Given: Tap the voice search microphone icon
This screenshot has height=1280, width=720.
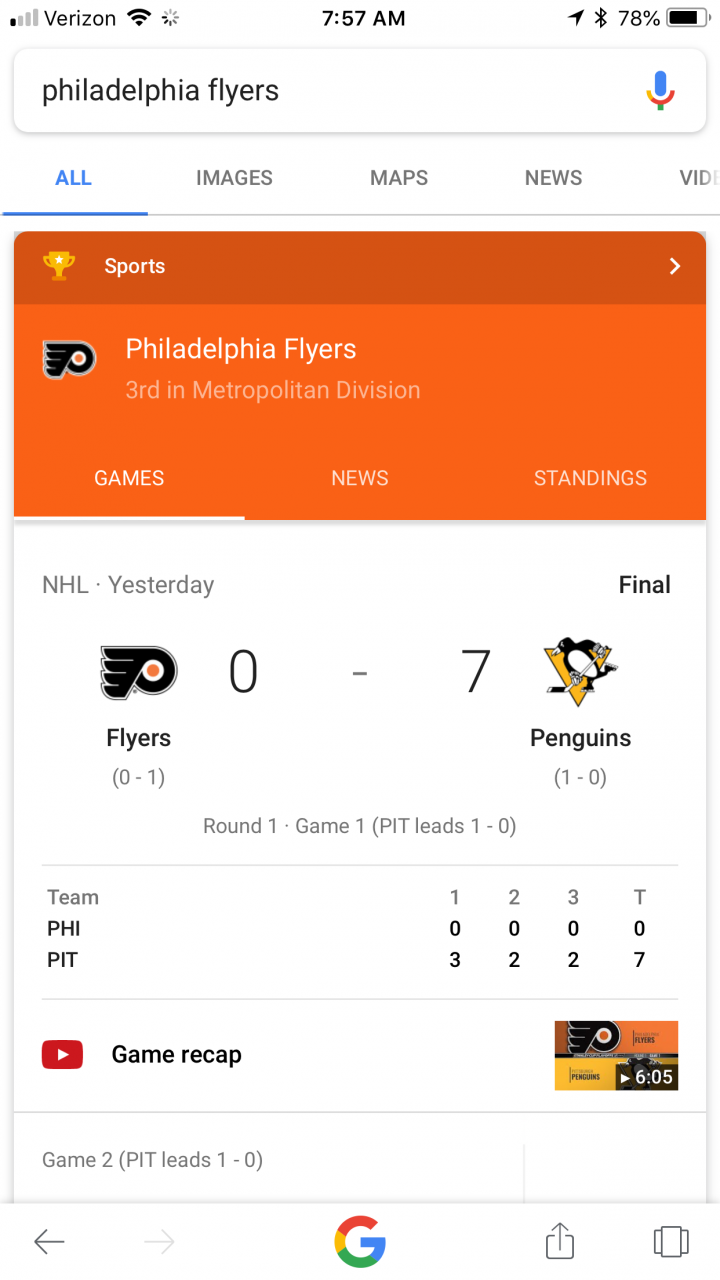Looking at the screenshot, I should point(660,91).
